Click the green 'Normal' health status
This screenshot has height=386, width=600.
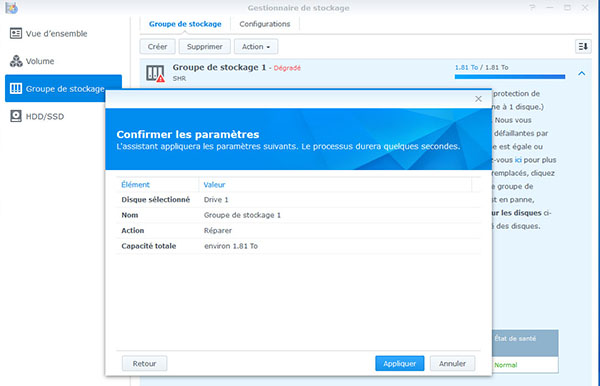[505, 365]
